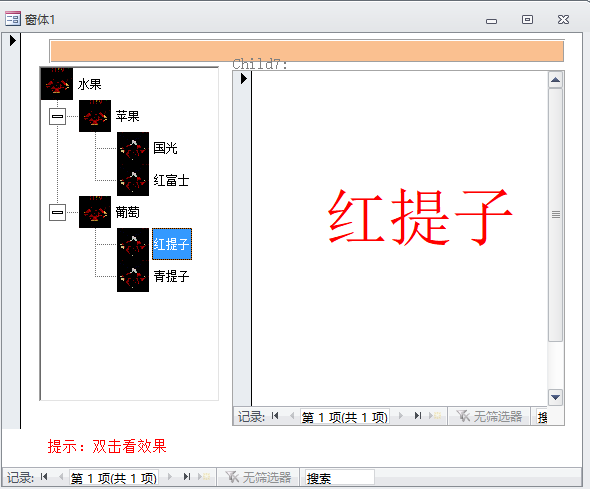Click the 葡萄 node icon
The image size is (590, 489).
click(x=95, y=212)
